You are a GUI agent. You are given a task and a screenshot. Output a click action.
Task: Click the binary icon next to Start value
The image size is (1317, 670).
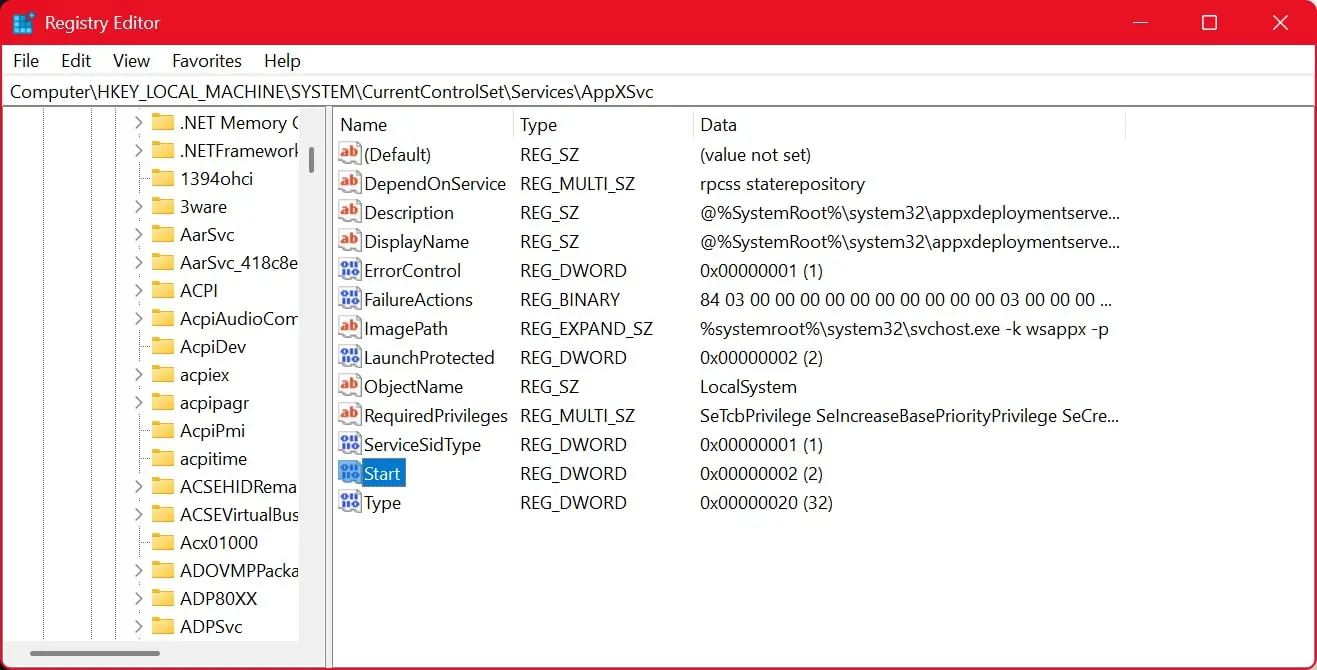(x=349, y=473)
